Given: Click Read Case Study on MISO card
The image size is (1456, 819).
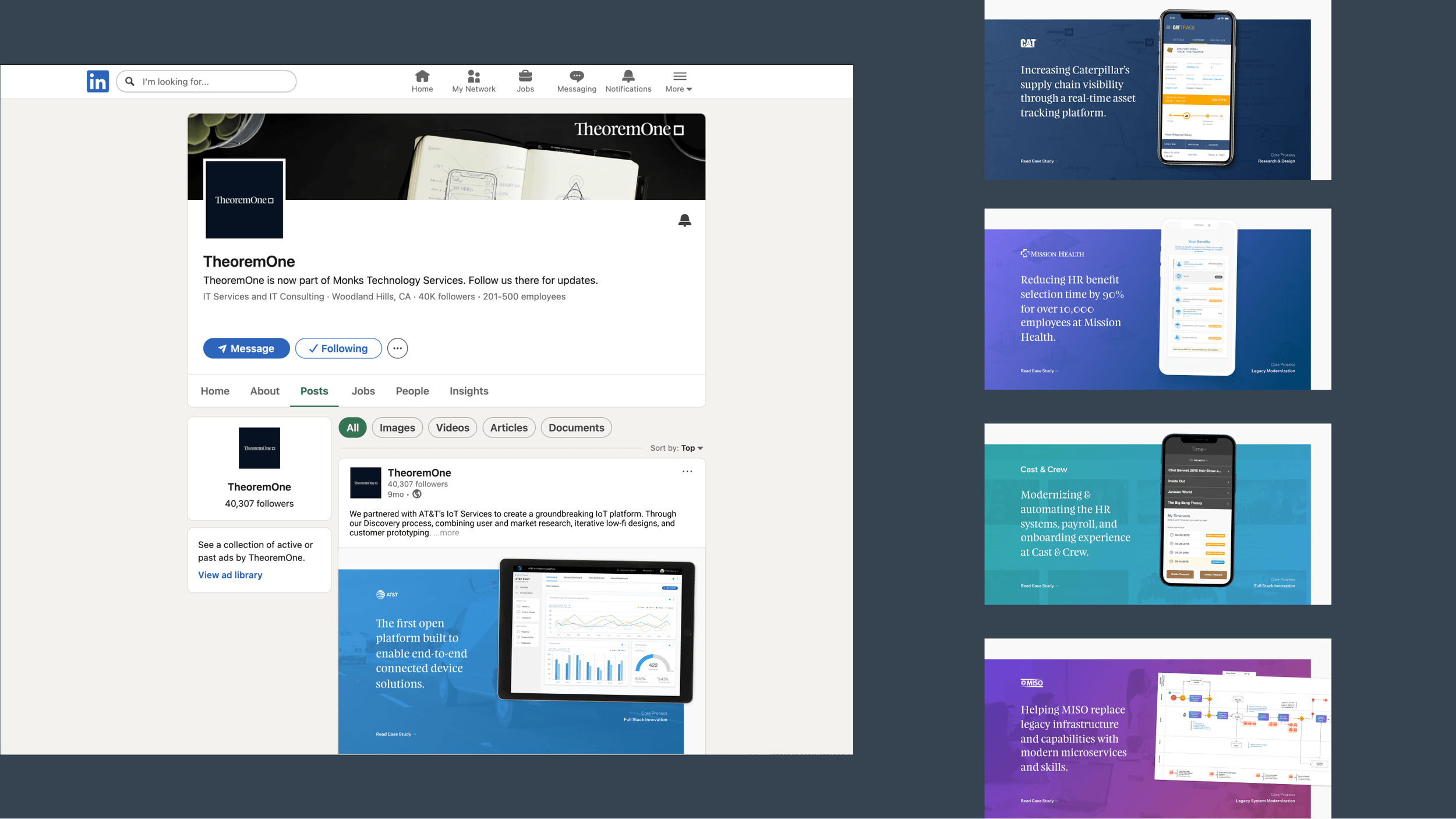Looking at the screenshot, I should point(1040,800).
